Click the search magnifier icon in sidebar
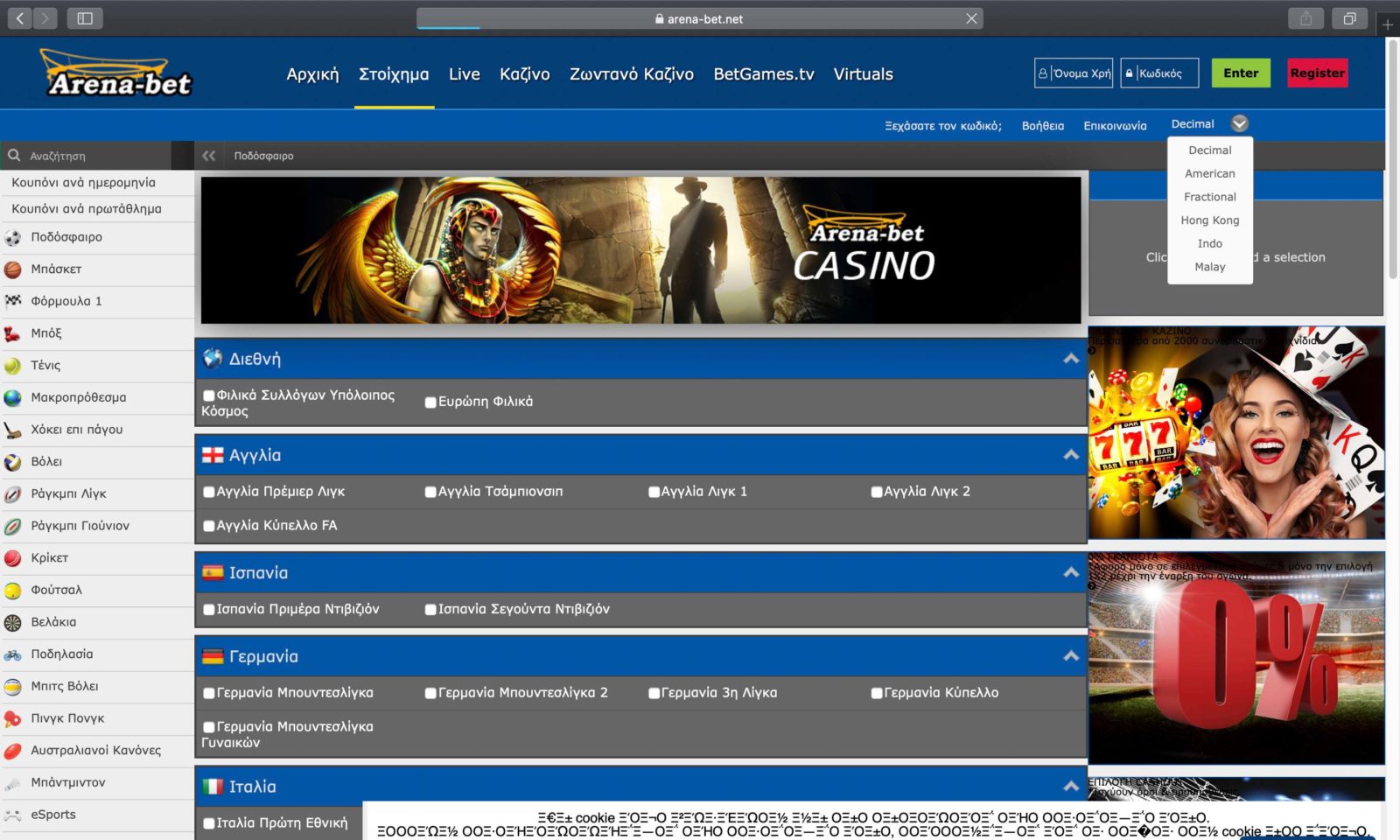 tap(14, 156)
